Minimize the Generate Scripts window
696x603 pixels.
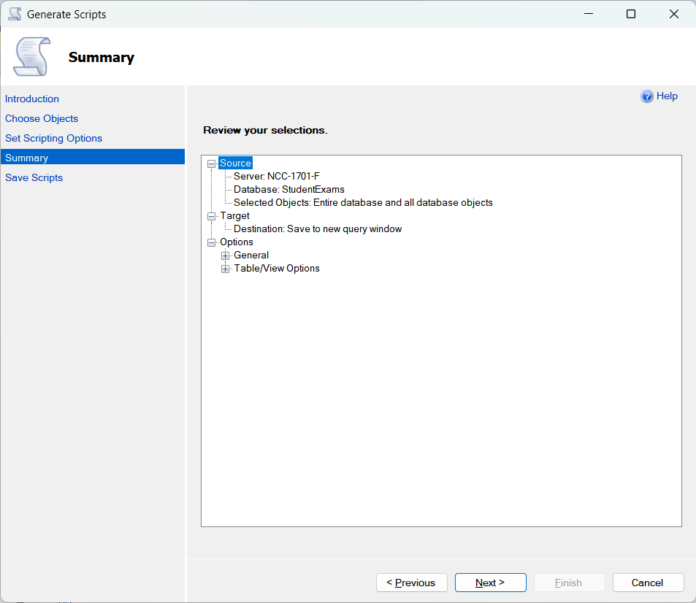[x=589, y=14]
